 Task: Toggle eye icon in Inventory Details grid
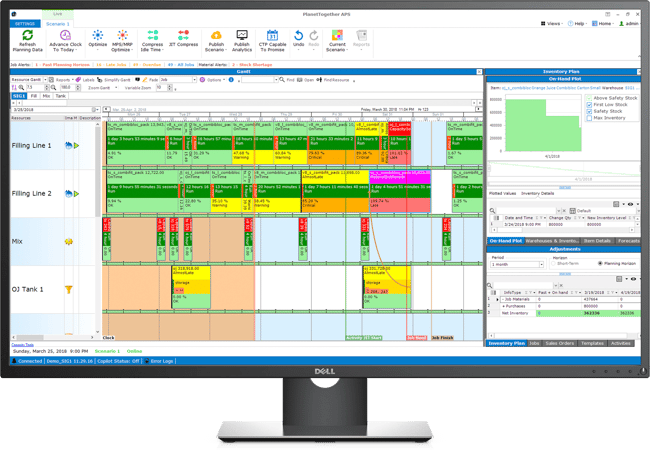(x=631, y=204)
